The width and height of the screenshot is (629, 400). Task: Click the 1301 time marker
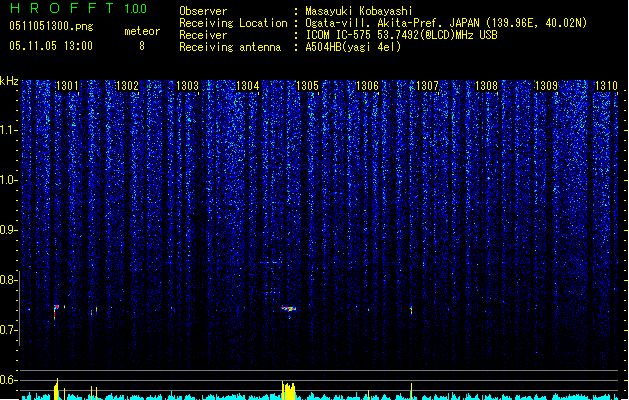point(67,86)
